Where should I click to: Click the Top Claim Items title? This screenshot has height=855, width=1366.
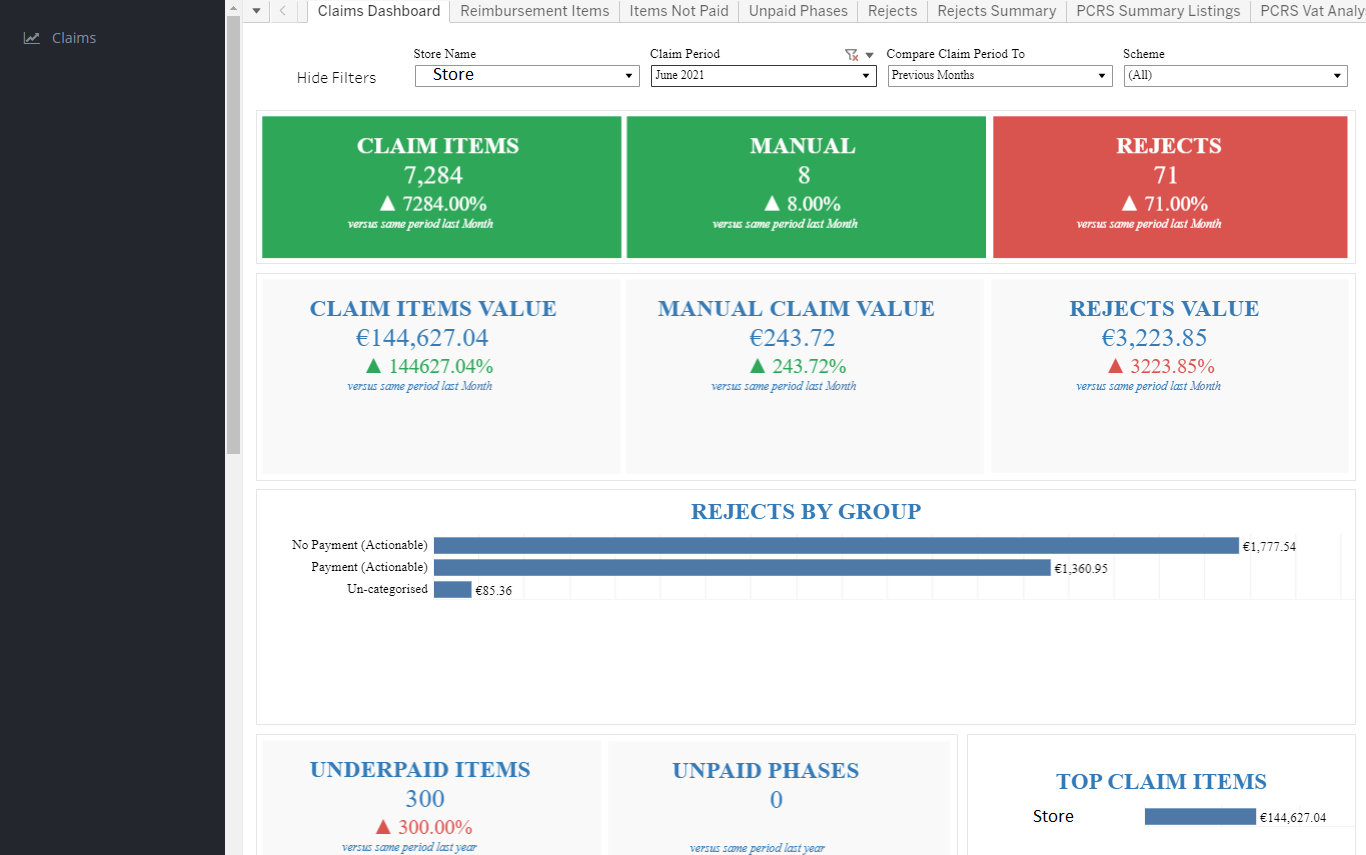(x=1162, y=782)
